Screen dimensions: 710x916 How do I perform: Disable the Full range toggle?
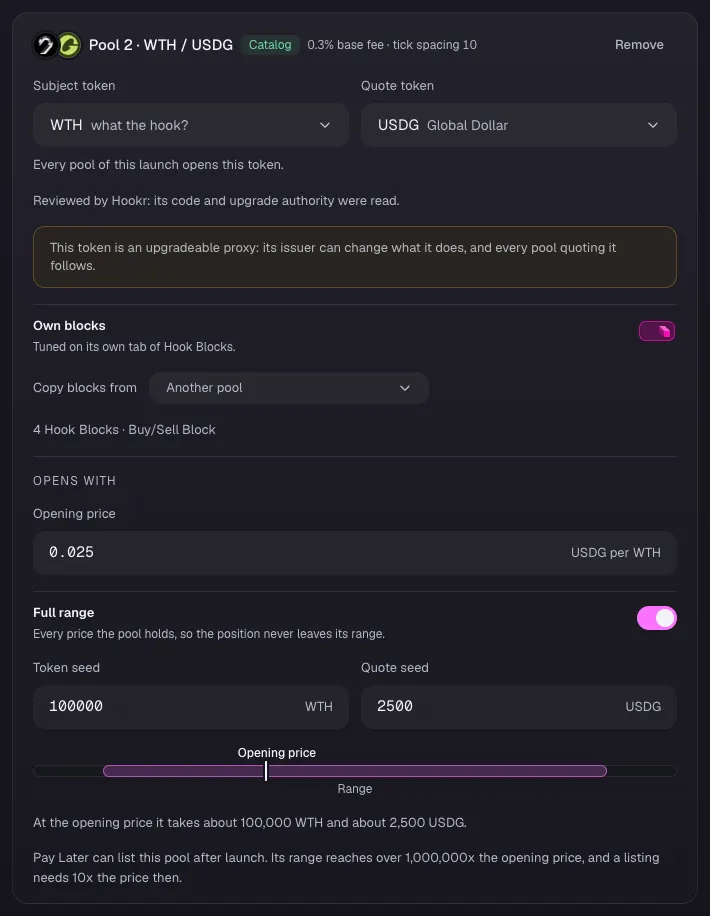pos(657,618)
